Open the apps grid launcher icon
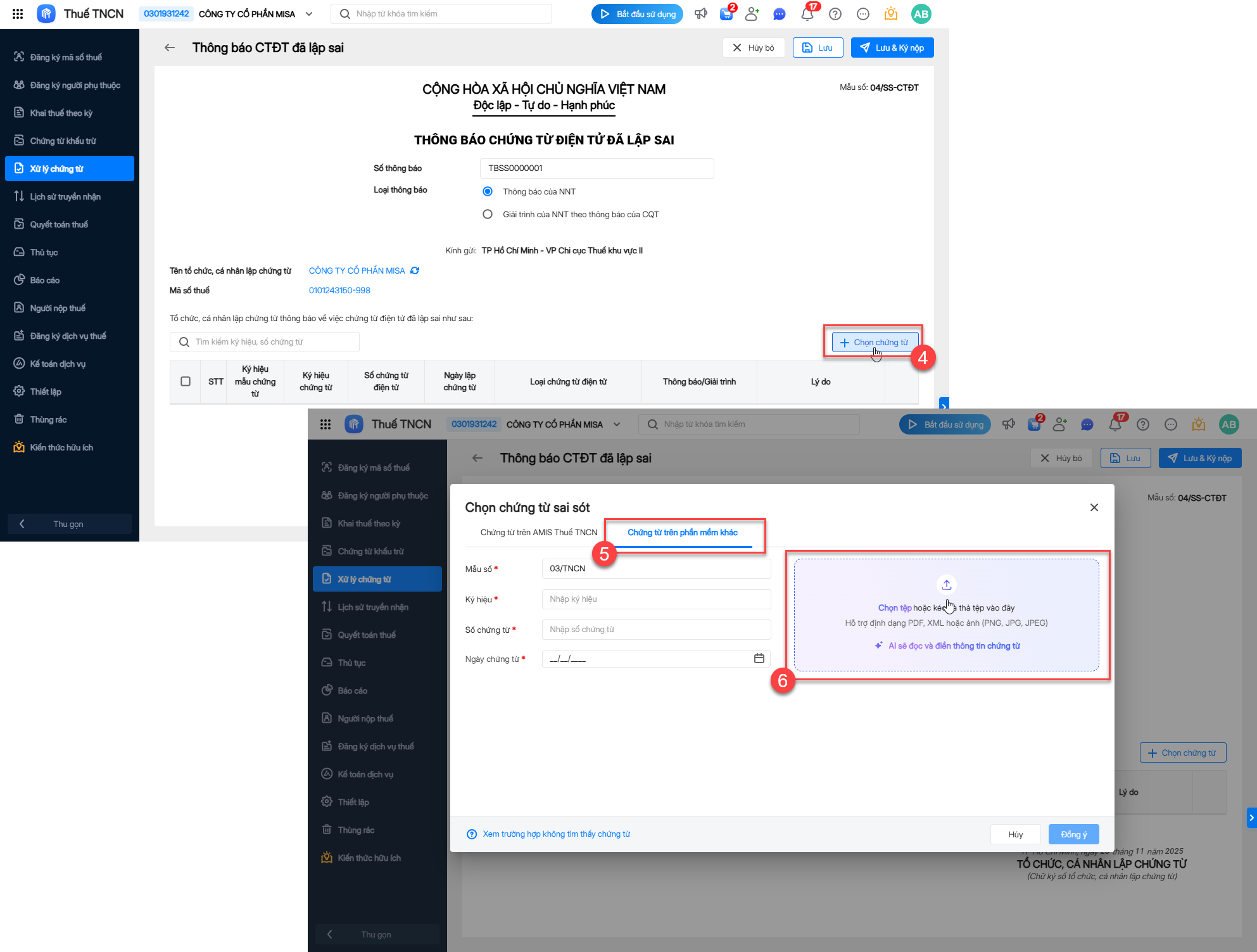1257x952 pixels. (x=18, y=14)
